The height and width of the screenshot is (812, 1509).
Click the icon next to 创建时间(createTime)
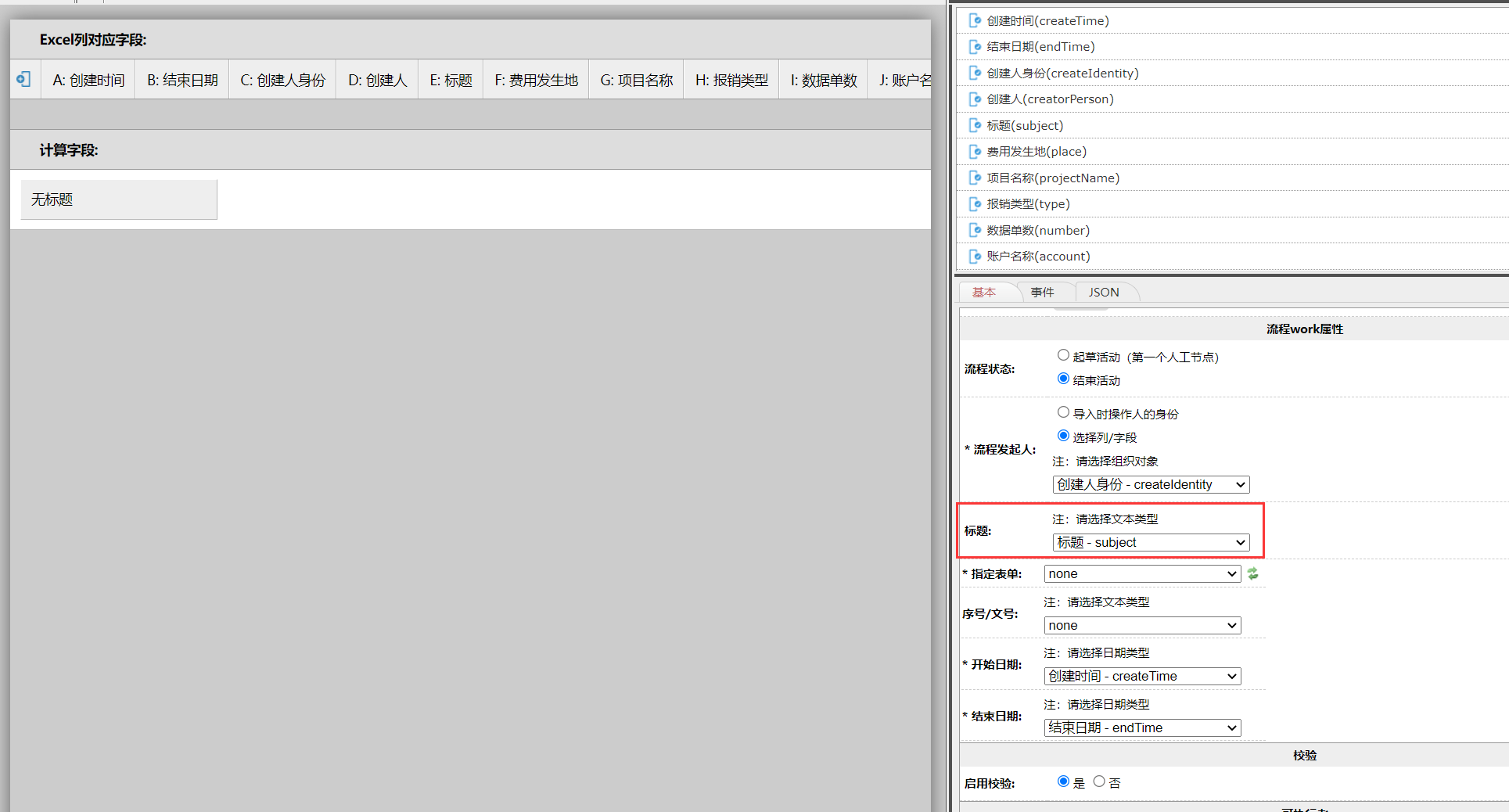pos(975,21)
